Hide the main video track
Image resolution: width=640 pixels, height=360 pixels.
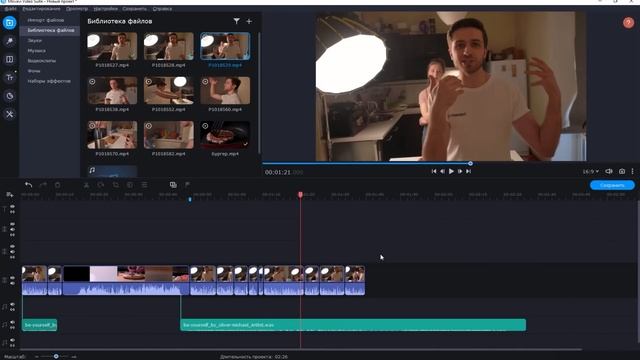[12, 278]
